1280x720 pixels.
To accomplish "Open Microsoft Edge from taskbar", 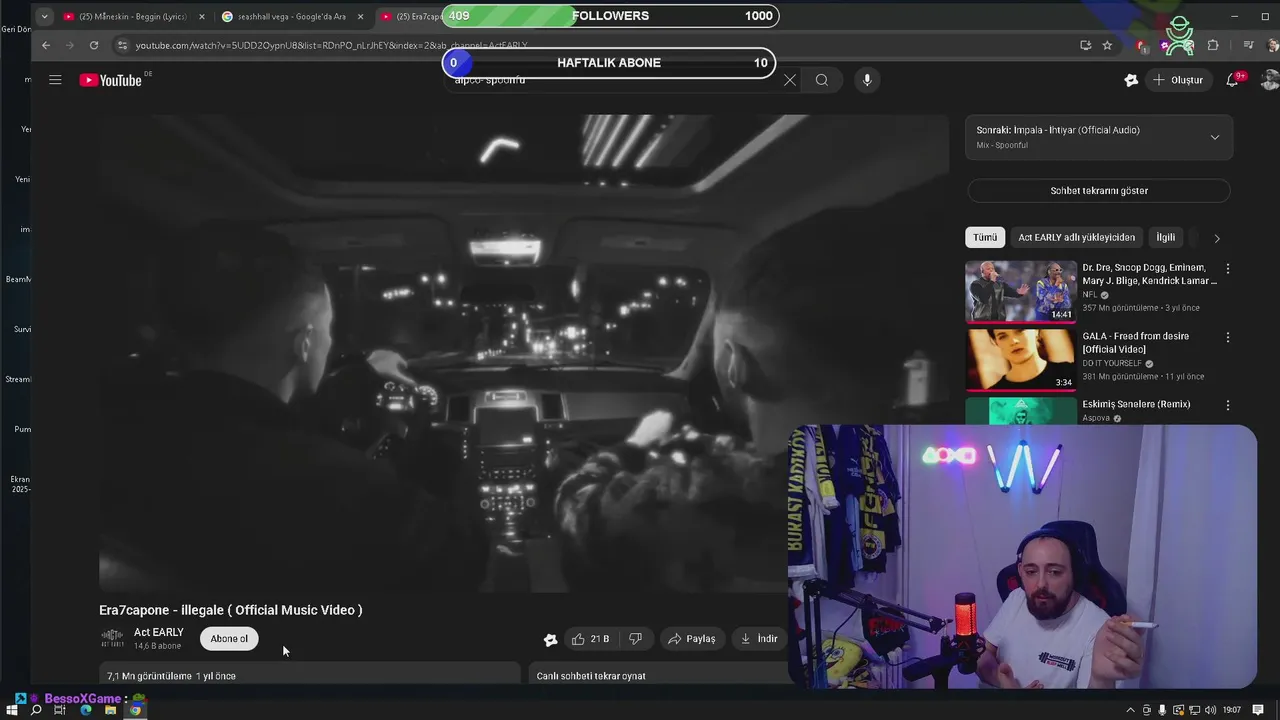I will pos(86,710).
